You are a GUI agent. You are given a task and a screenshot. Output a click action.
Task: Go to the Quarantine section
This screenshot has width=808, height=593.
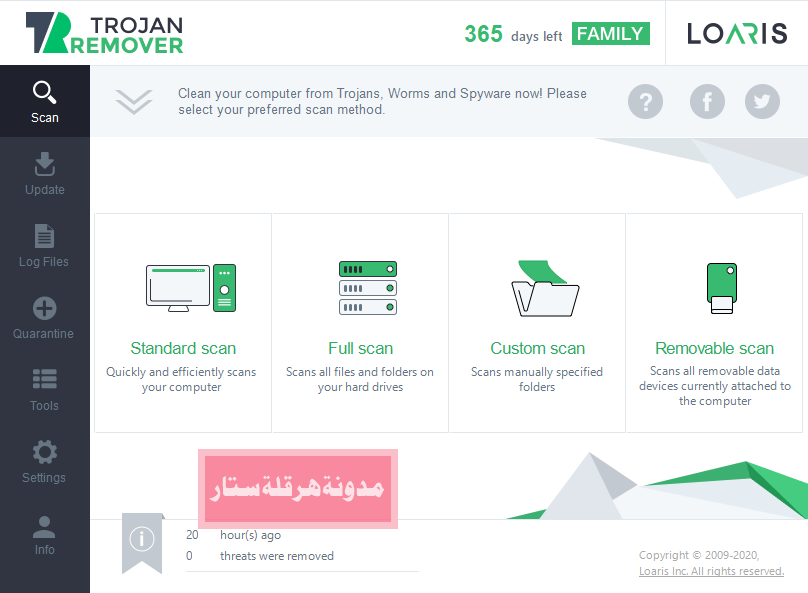click(45, 318)
